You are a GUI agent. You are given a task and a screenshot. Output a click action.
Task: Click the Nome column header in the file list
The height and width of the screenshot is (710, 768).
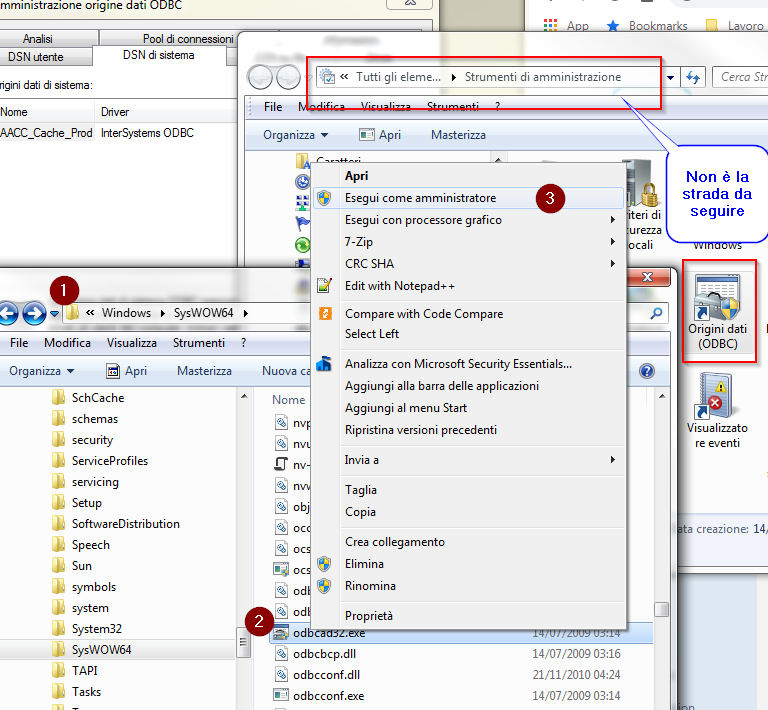(288, 400)
